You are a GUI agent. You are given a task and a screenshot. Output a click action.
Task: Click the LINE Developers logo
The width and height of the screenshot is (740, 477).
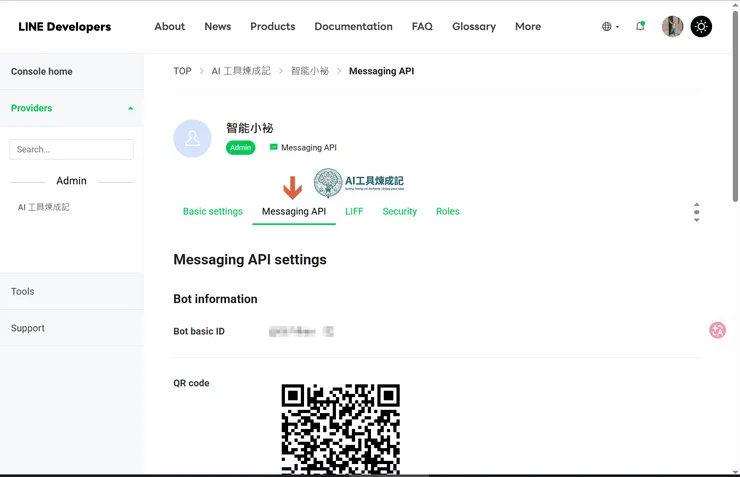65,27
